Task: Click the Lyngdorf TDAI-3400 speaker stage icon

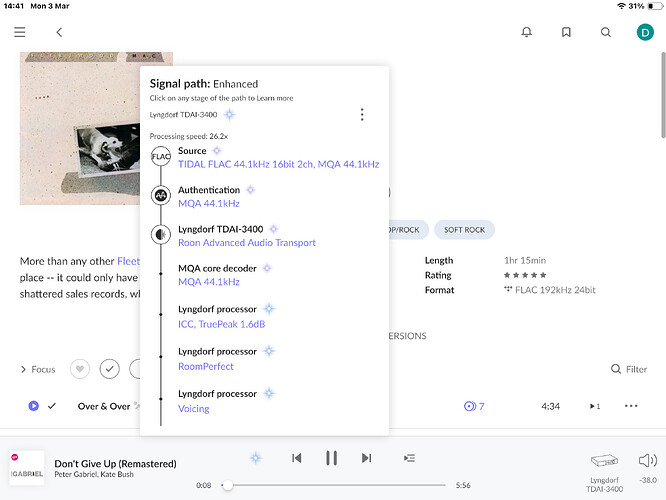Action: tap(161, 234)
